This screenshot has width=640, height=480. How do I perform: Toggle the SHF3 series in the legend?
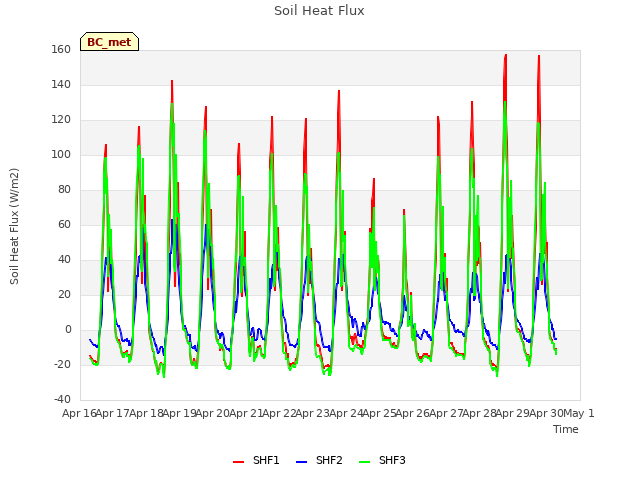click(382, 460)
